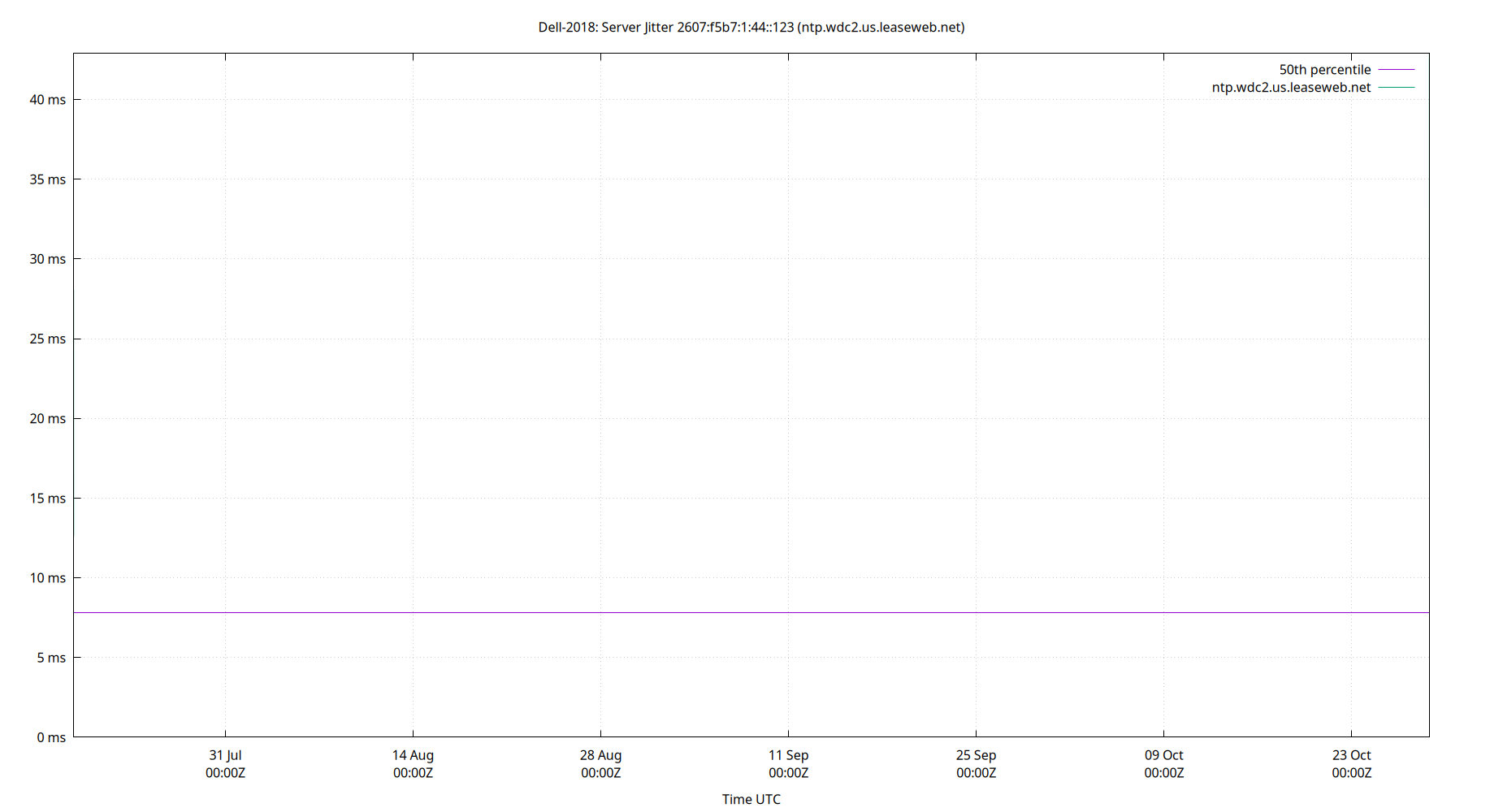Click the 28 Aug date marker
Image resolution: width=1503 pixels, height=812 pixels.
(601, 755)
